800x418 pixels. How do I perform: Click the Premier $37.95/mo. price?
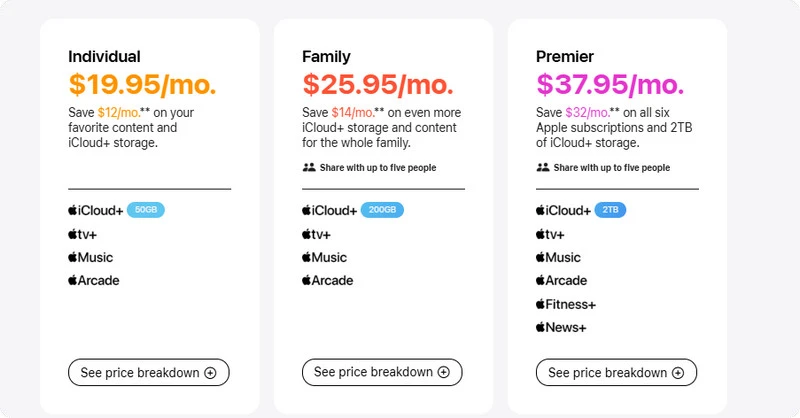coord(610,84)
